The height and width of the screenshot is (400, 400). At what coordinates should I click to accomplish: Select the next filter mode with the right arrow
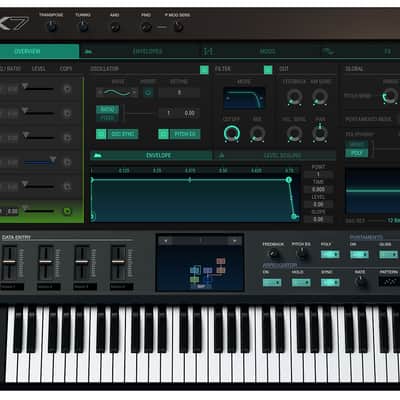pos(261,98)
